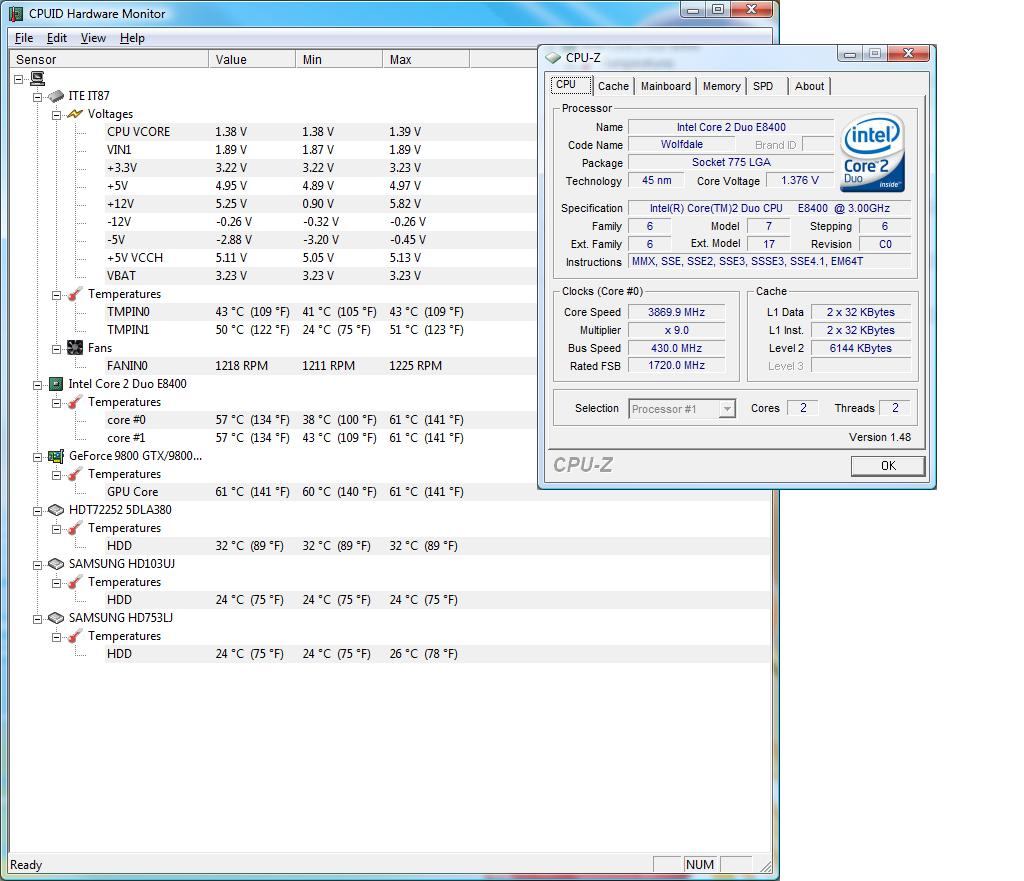Viewport: 1024px width, 881px height.
Task: Click the Level 2 cache 6144 KBytes field
Action: [x=860, y=348]
